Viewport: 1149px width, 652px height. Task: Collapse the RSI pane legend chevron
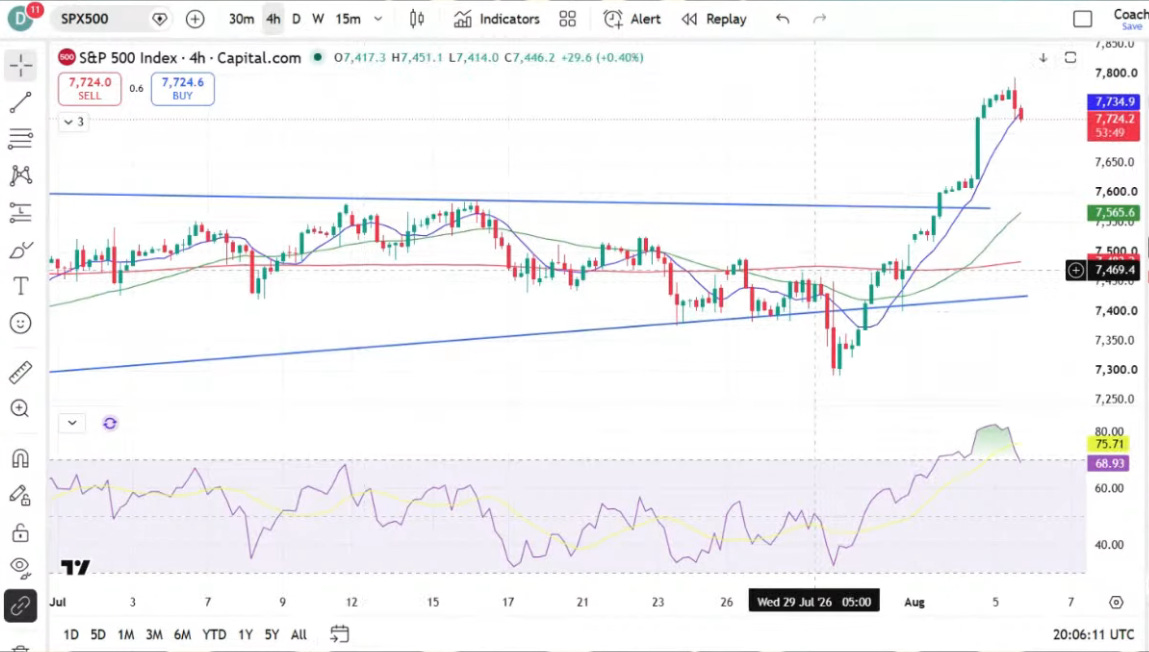pos(72,423)
